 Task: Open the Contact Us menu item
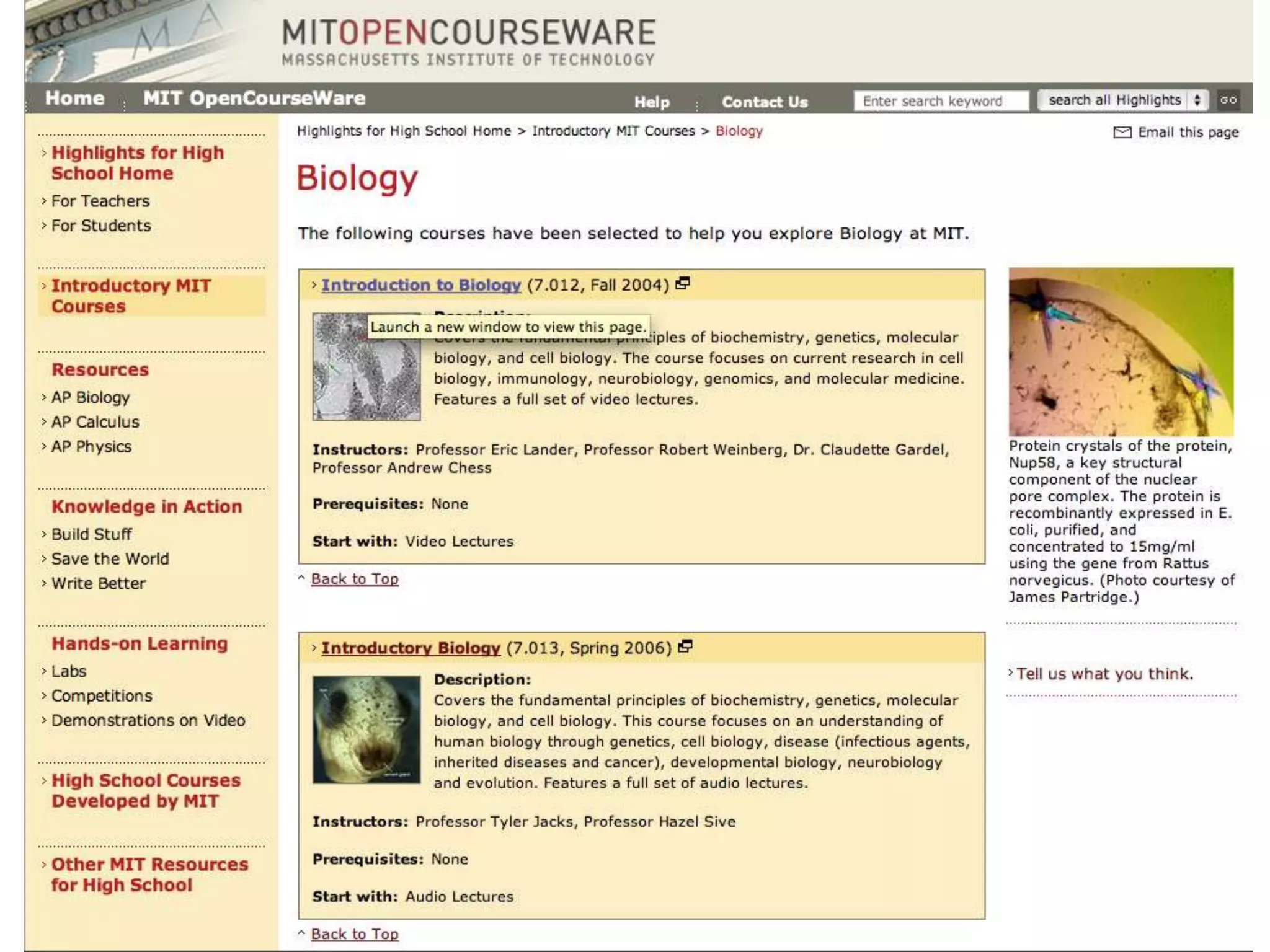point(764,102)
